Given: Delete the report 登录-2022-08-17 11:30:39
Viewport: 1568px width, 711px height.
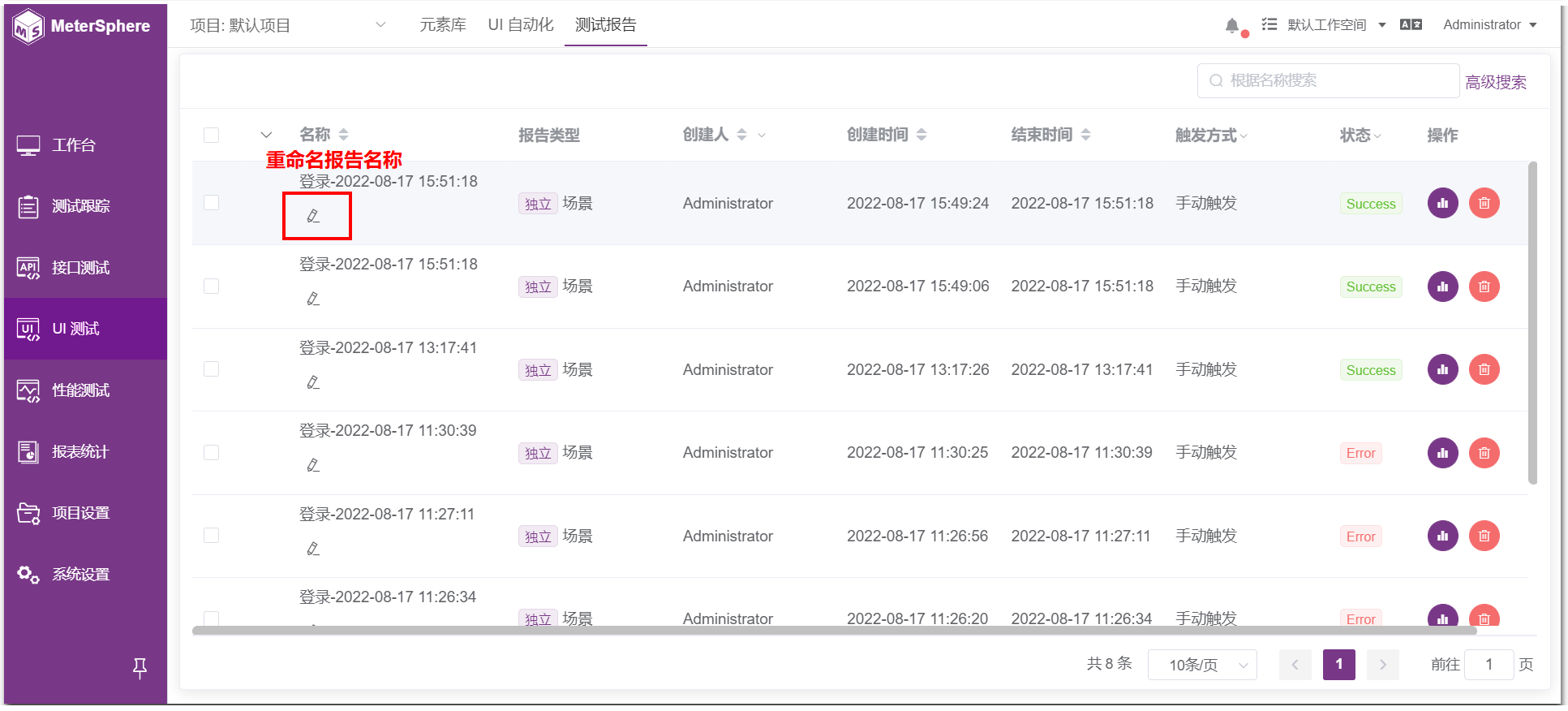Looking at the screenshot, I should pyautogui.click(x=1484, y=453).
